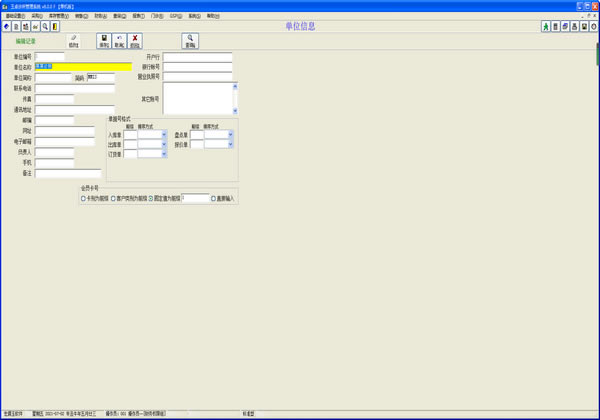Viewport: 600px width, 420px height.
Task: Expand the 盘点单 sorting method dropdown
Action: 229,134
